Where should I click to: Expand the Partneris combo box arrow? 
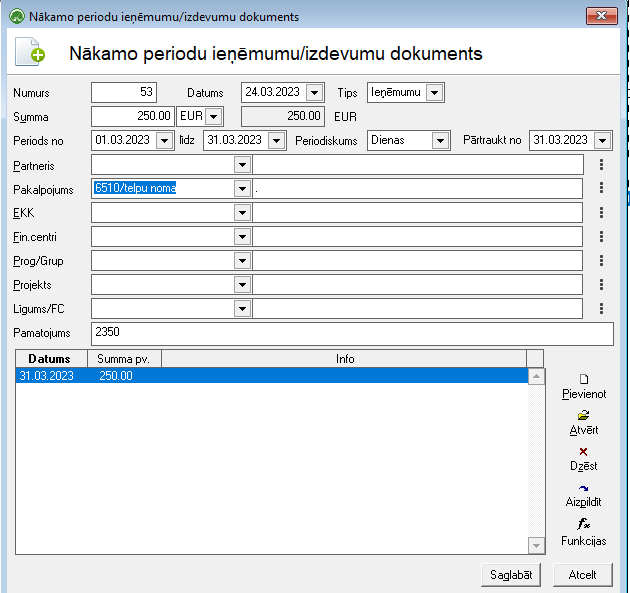click(242, 165)
